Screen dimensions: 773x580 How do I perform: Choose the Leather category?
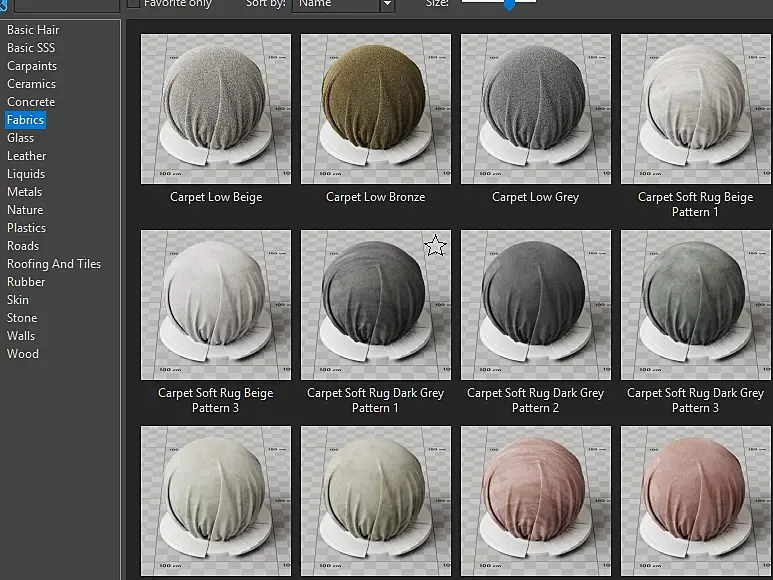pyautogui.click(x=27, y=156)
